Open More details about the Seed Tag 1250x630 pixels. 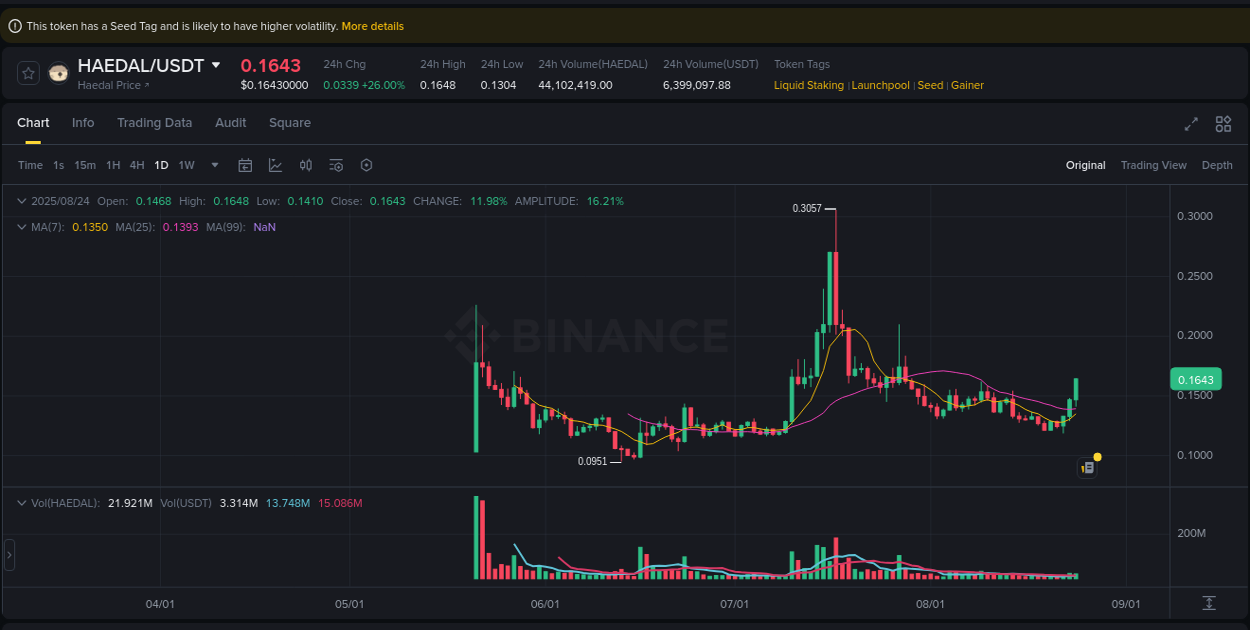point(372,26)
